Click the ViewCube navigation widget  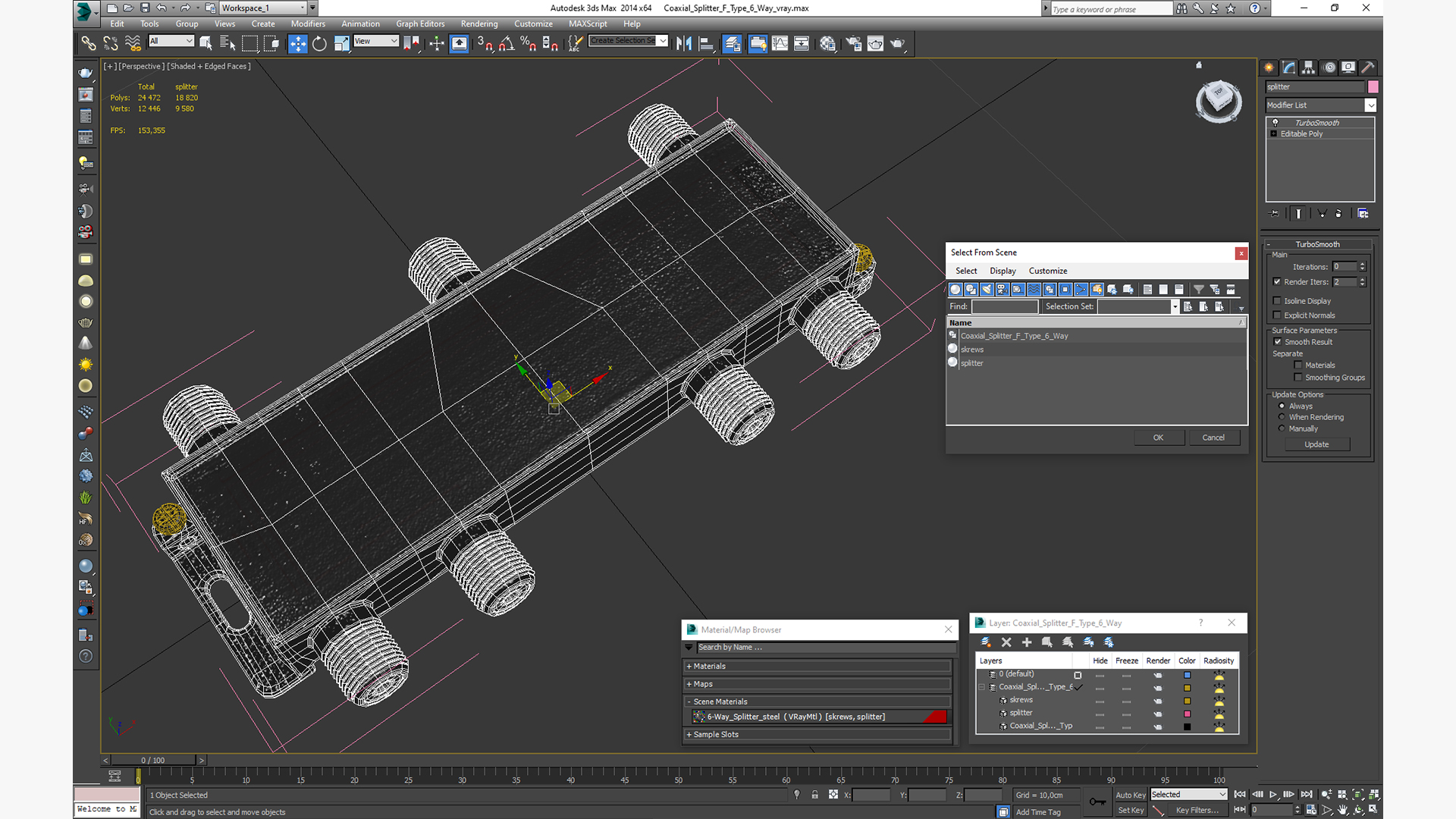(1219, 101)
